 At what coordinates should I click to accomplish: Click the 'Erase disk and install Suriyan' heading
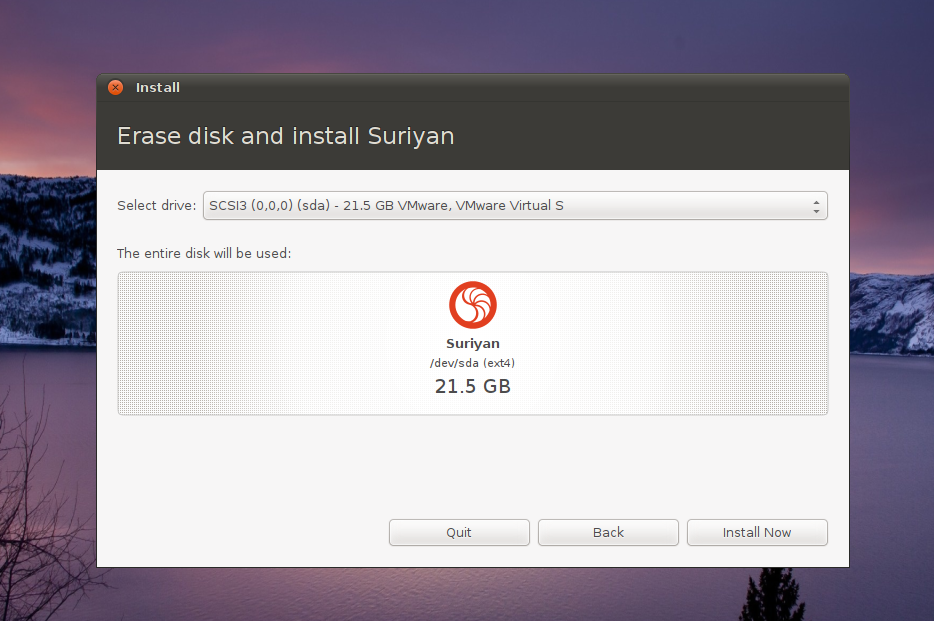pos(286,136)
